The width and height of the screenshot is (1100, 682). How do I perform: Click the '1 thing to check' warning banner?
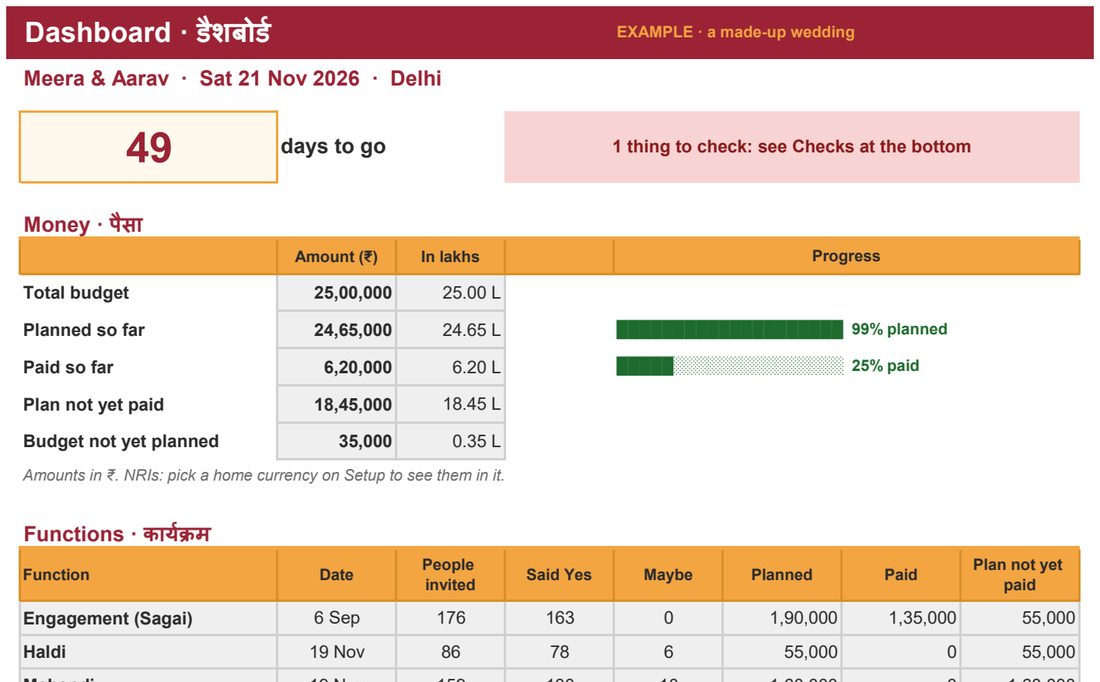coord(791,147)
